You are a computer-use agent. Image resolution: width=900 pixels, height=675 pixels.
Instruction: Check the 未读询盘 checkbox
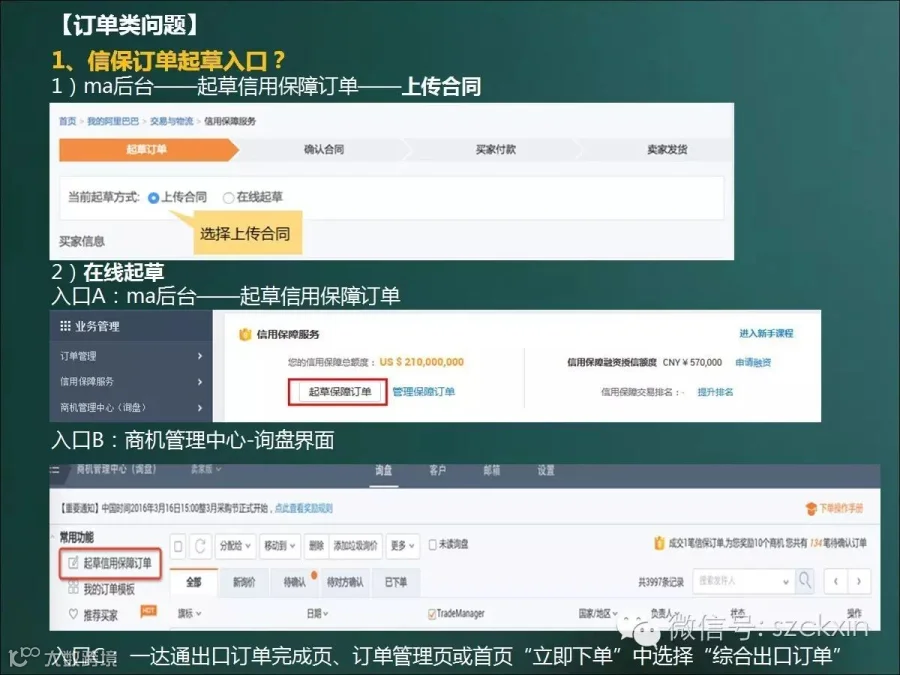click(432, 544)
